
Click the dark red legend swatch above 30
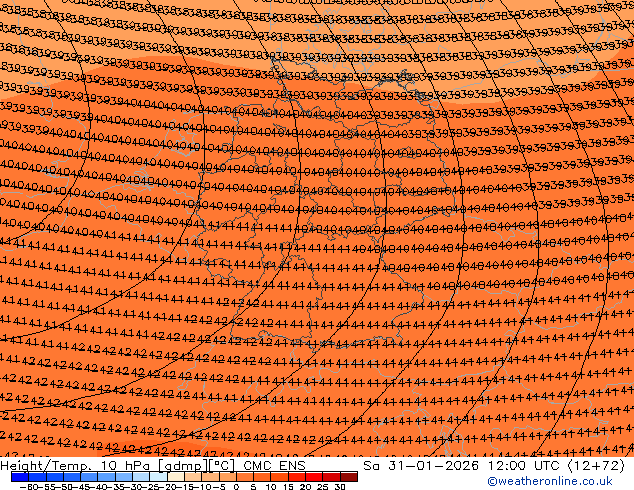coord(349,477)
